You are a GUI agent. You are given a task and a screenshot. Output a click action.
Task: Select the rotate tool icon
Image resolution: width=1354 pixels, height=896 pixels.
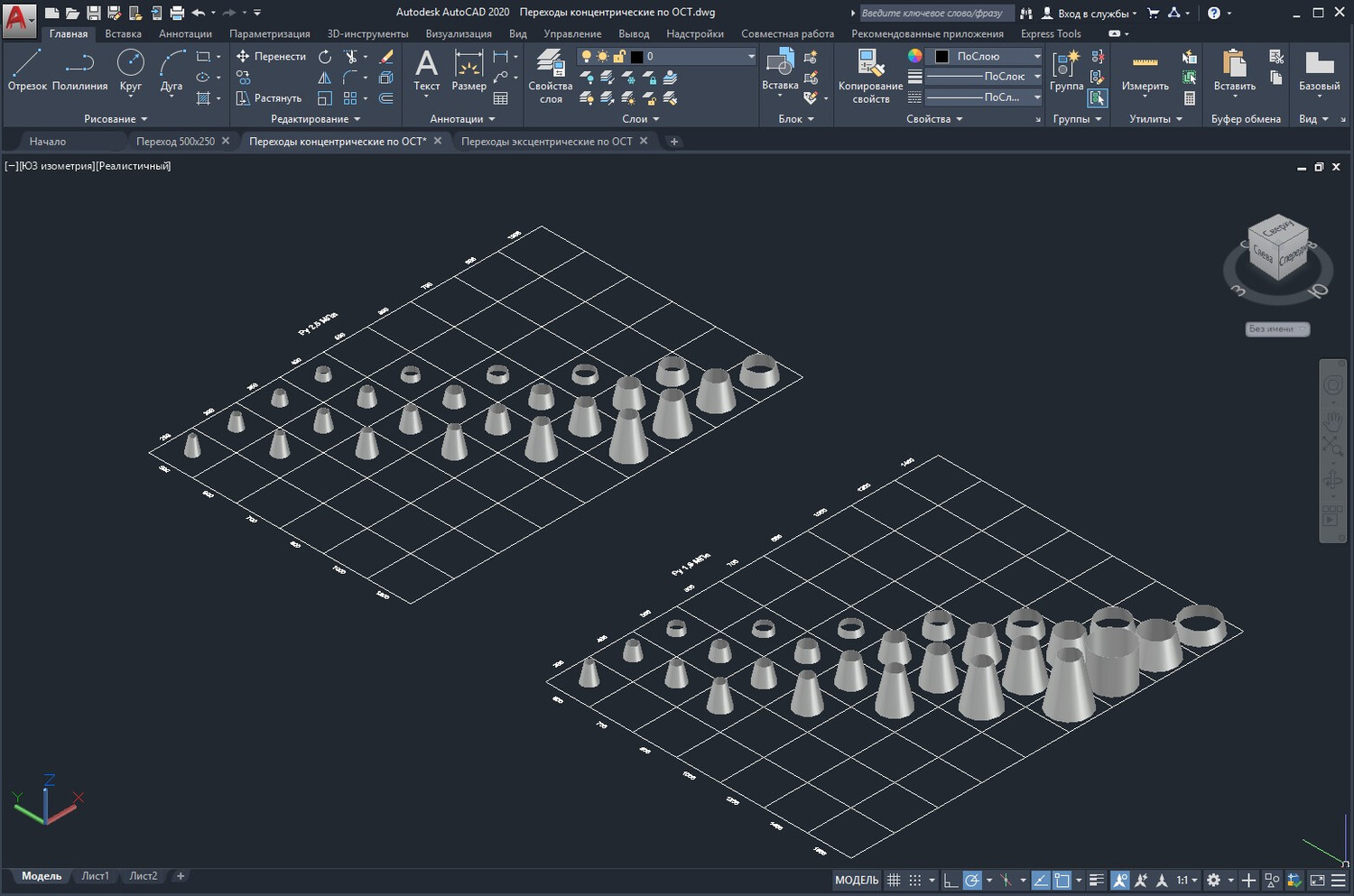coord(325,56)
